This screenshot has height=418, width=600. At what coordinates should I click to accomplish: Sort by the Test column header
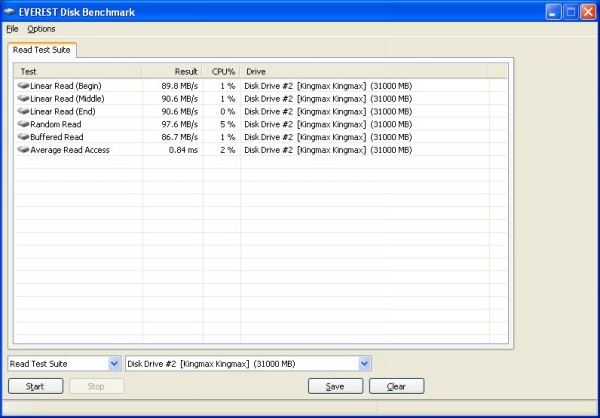(78, 72)
